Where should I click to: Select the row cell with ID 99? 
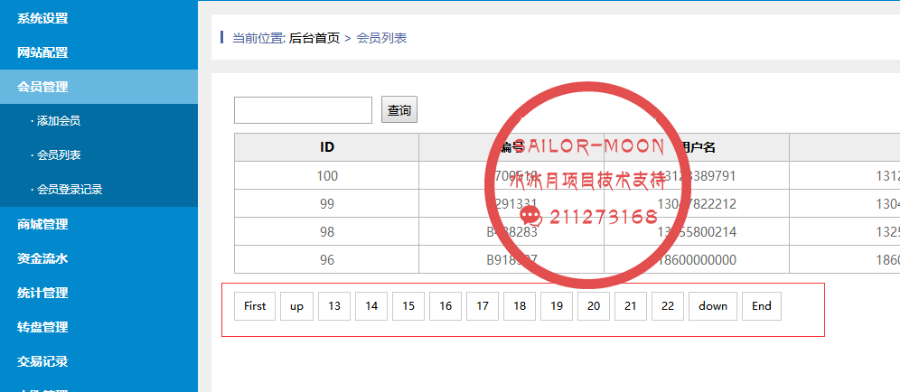coord(327,204)
